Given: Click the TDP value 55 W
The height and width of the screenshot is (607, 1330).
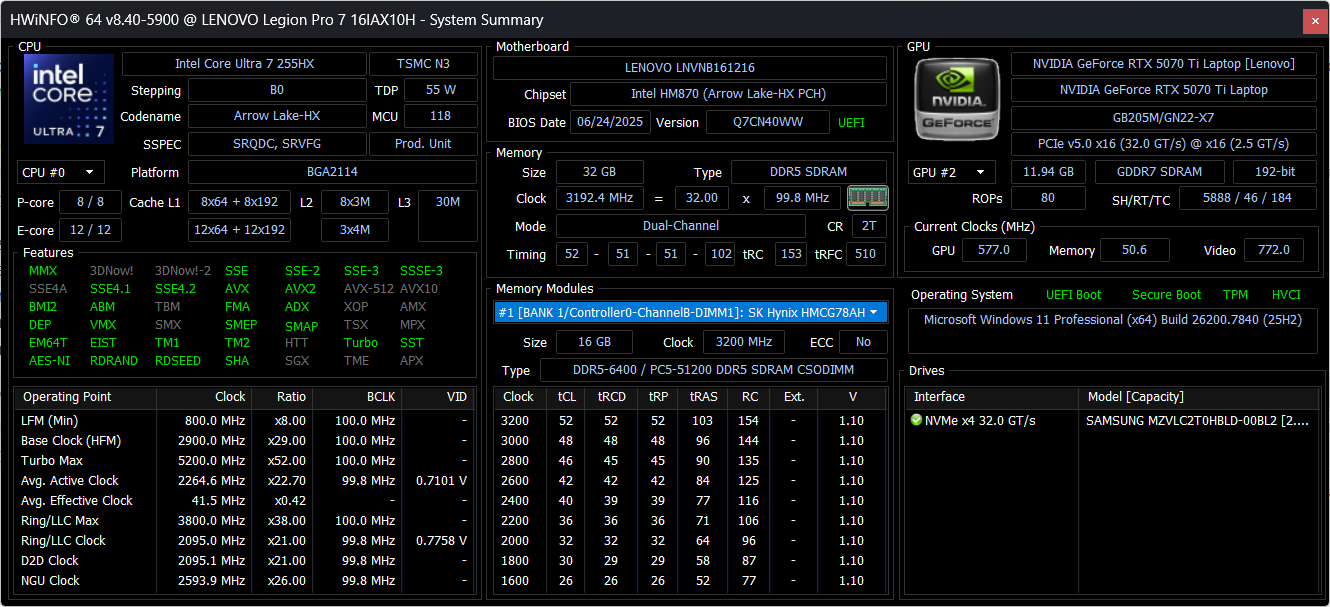Looking at the screenshot, I should click(441, 90).
